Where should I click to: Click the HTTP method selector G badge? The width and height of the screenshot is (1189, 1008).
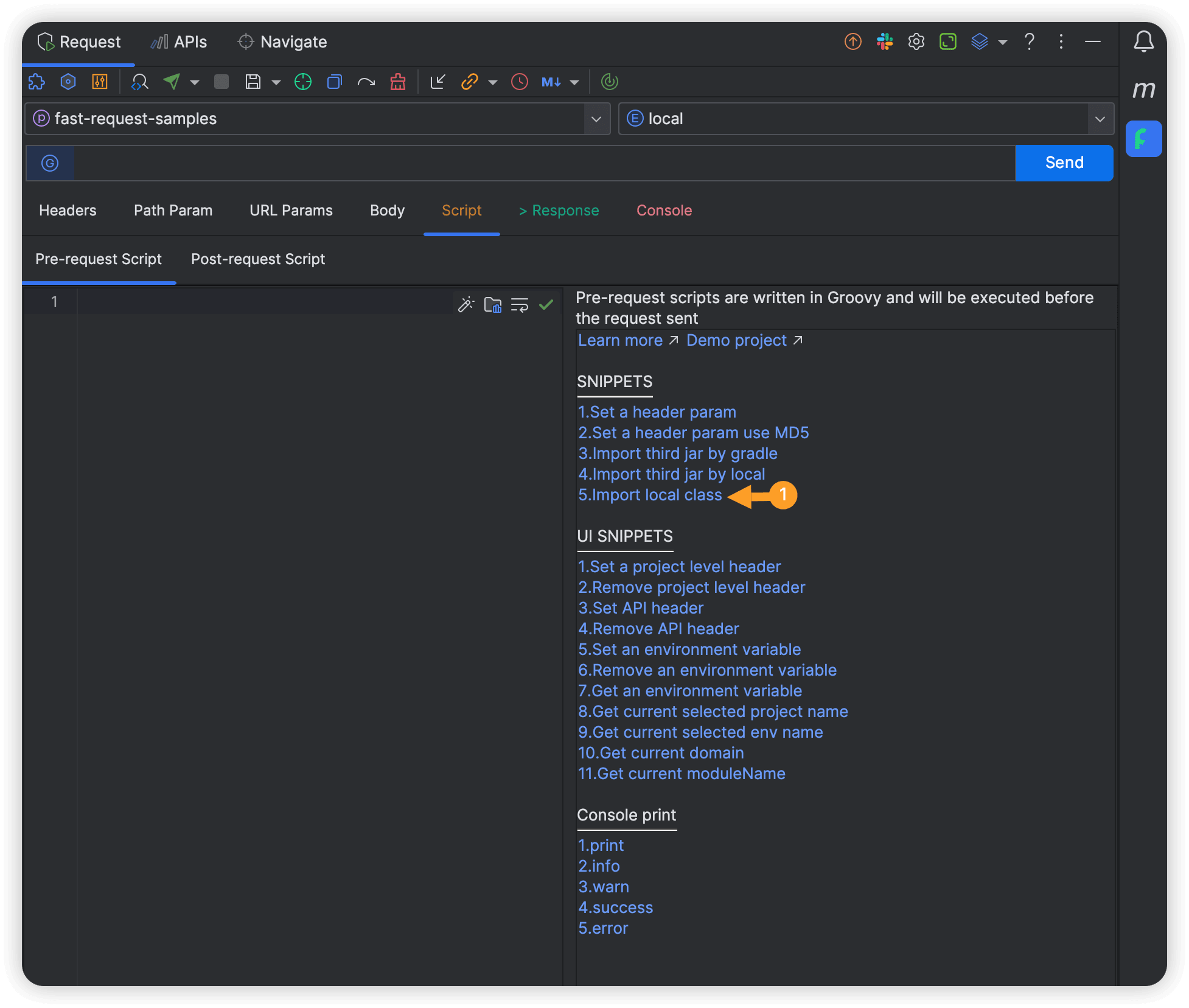click(x=50, y=163)
